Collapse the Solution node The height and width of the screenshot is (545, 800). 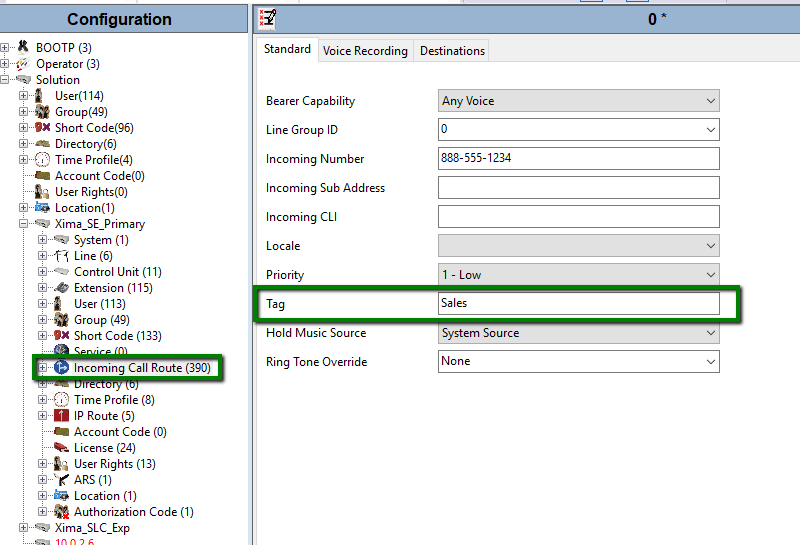[x=5, y=80]
